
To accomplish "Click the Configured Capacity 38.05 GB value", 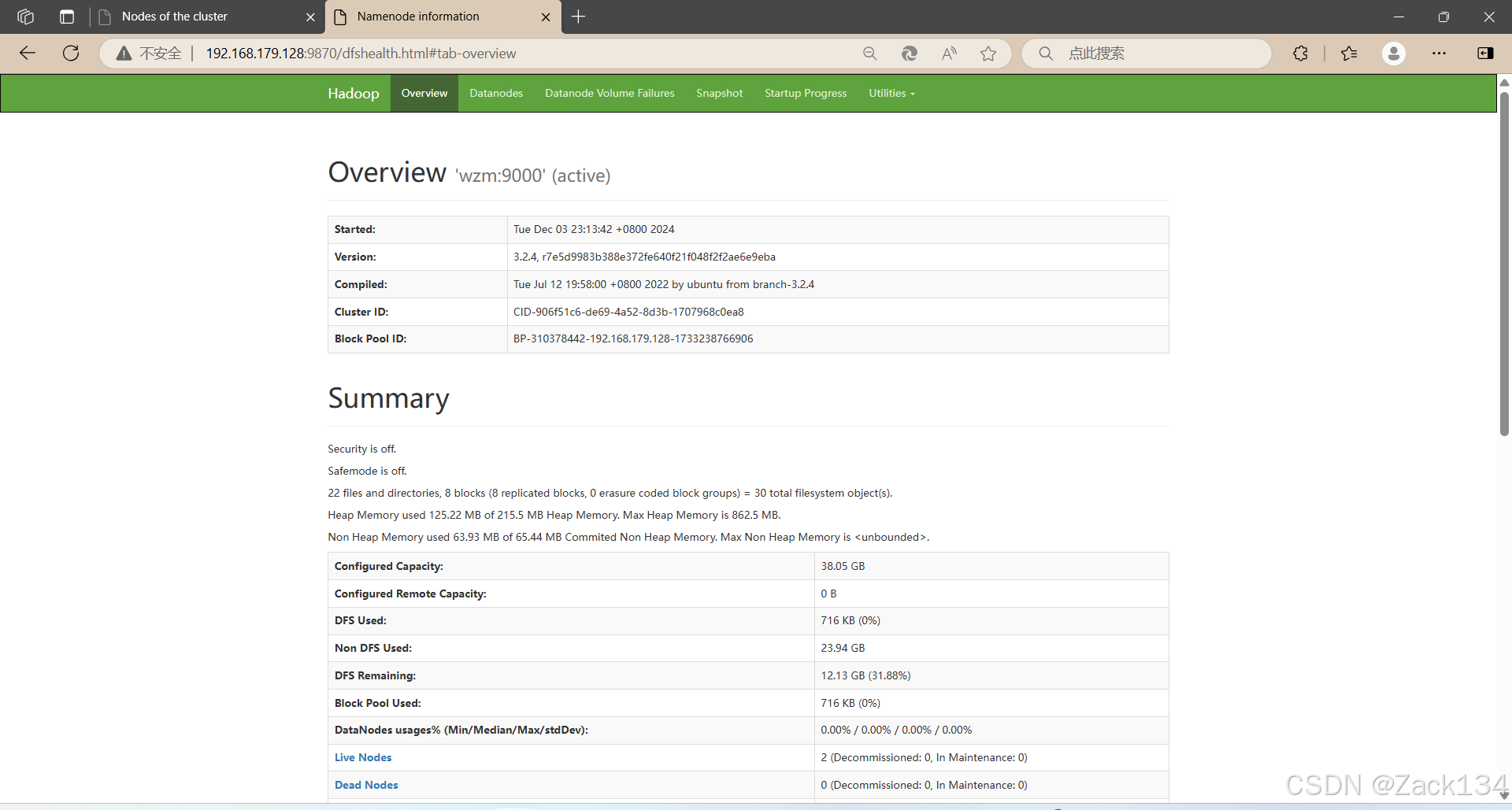I will click(x=843, y=566).
